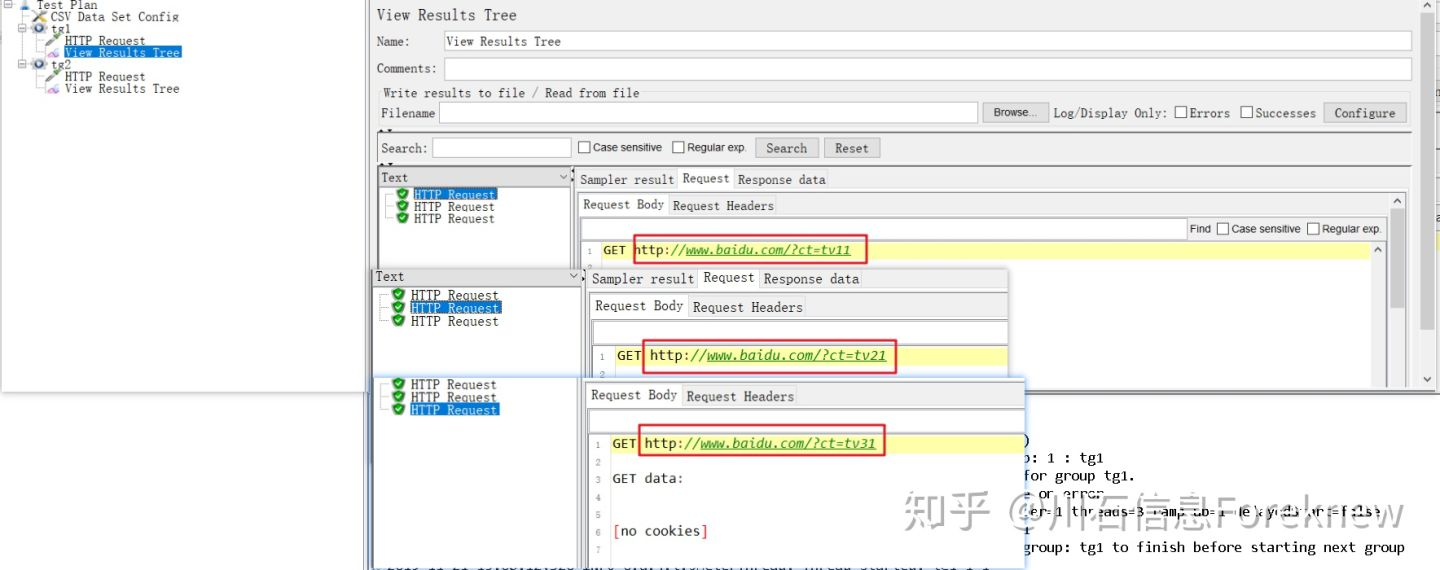Image resolution: width=1440 pixels, height=570 pixels.
Task: Select the highlighted View Results Tree under tg1
Action: click(122, 53)
